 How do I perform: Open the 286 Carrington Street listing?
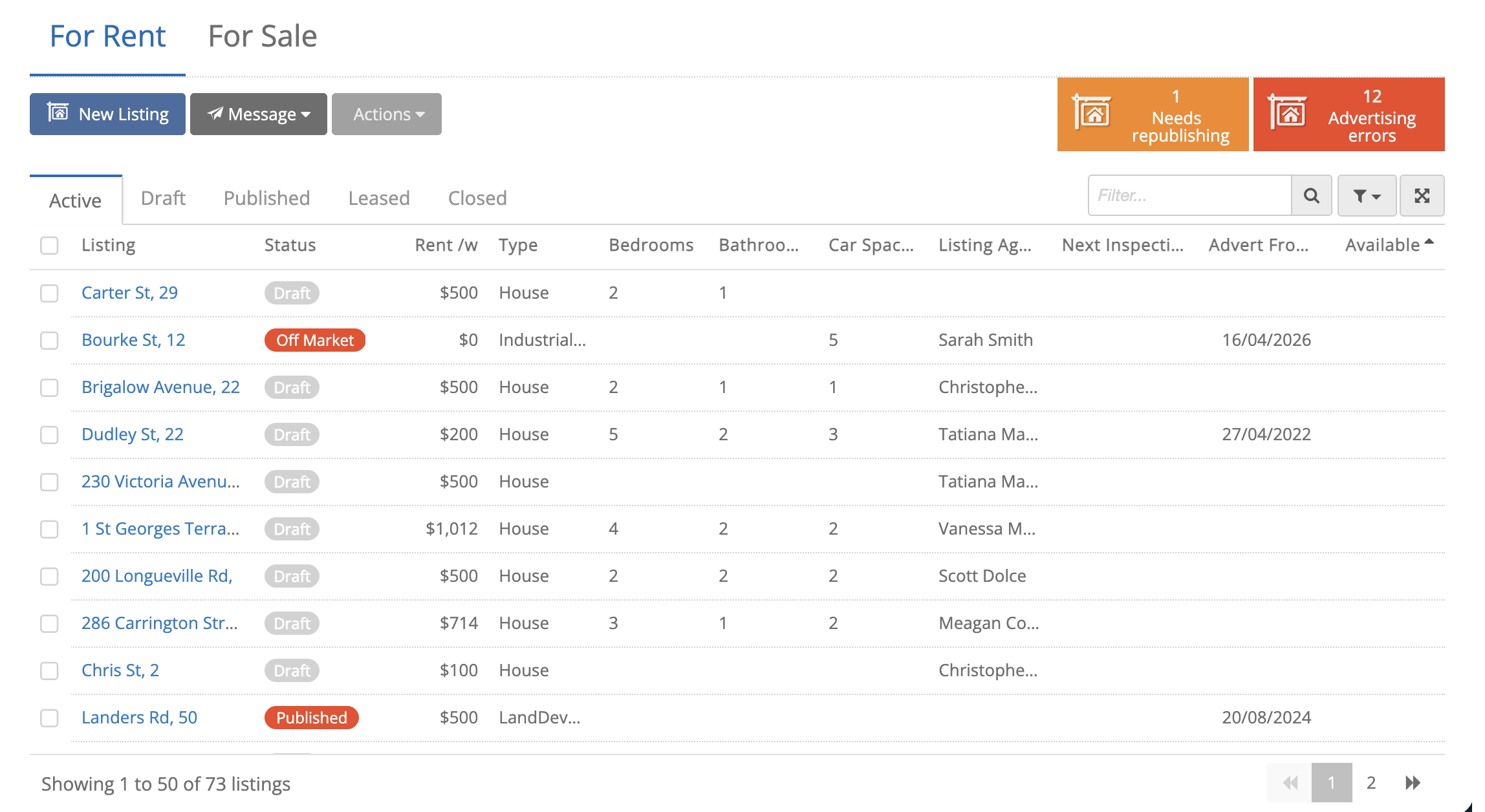160,623
